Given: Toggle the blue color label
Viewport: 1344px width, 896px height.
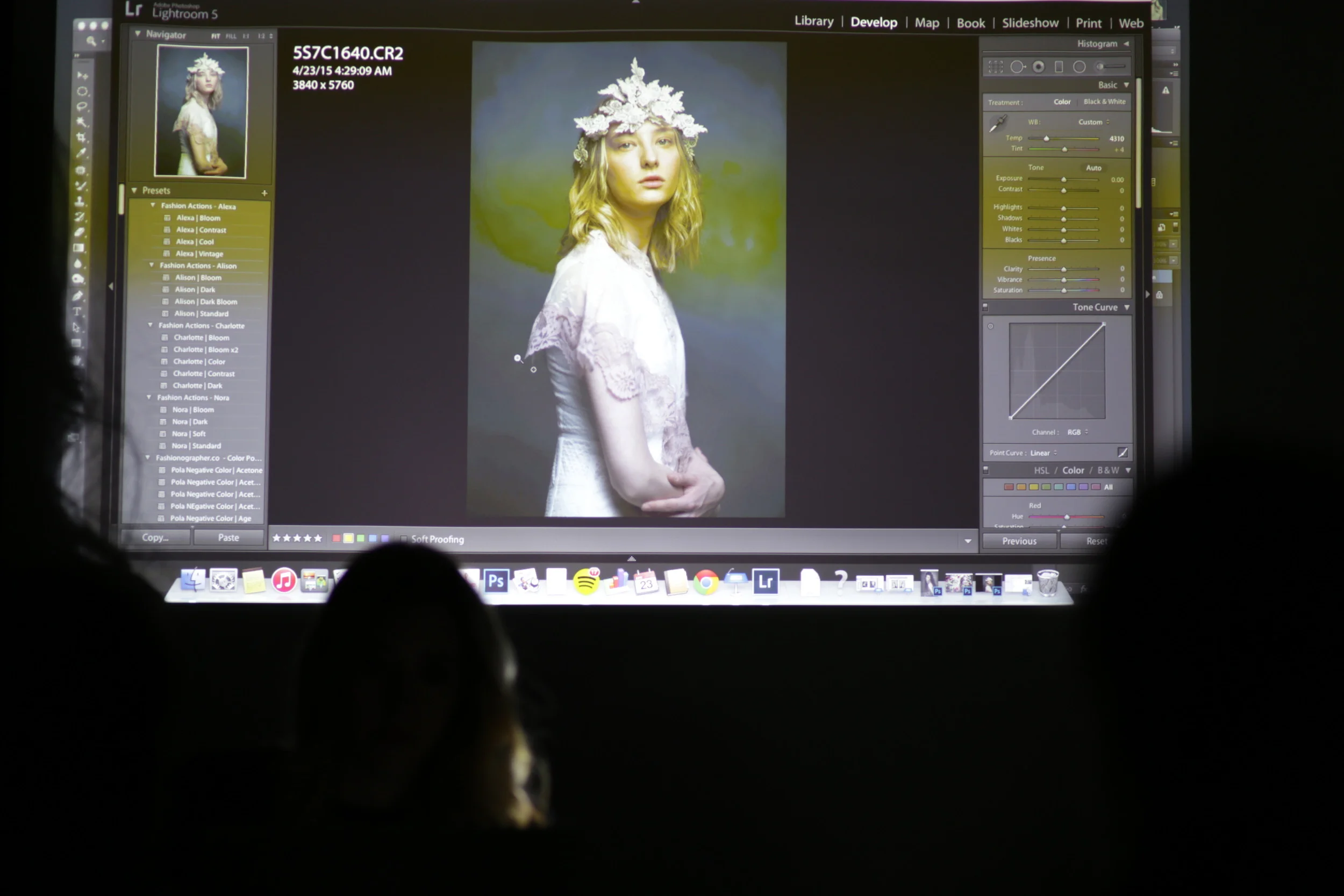Looking at the screenshot, I should coord(373,538).
